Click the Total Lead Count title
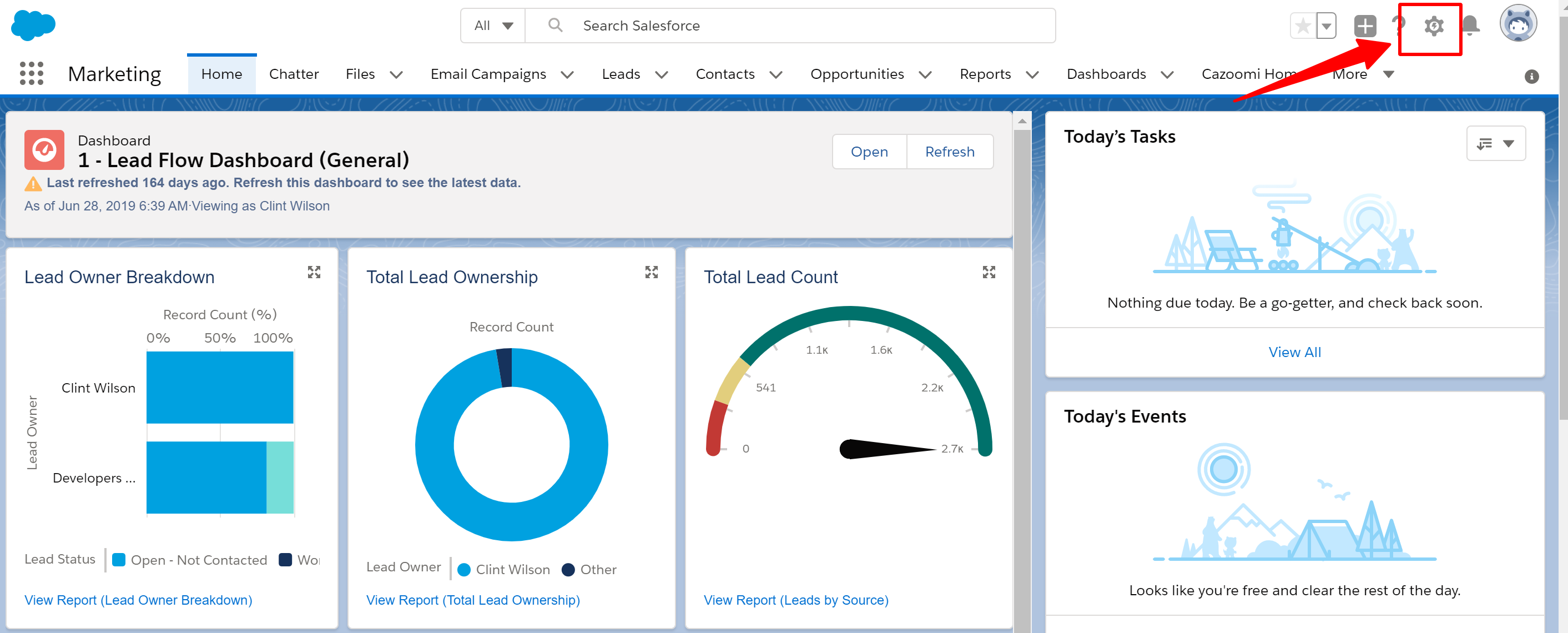 coord(770,277)
